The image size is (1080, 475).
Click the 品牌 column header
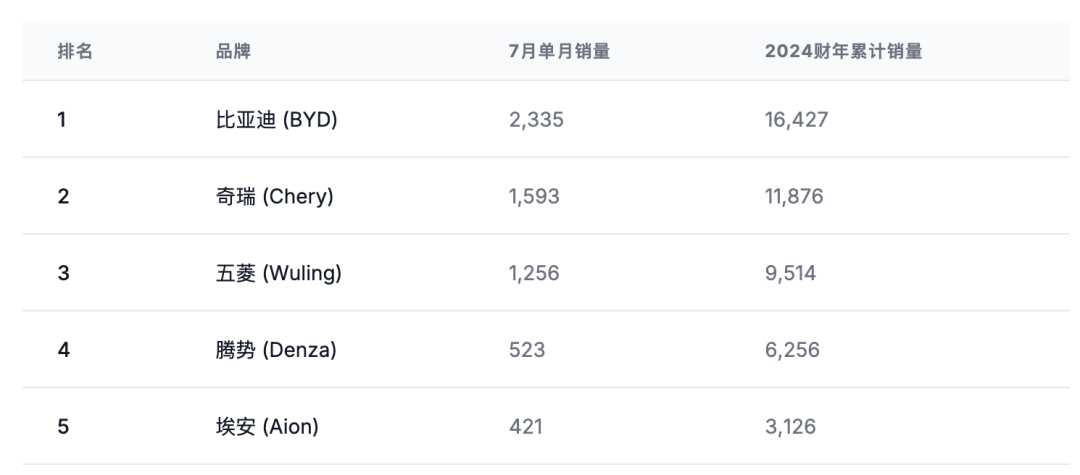[x=233, y=52]
